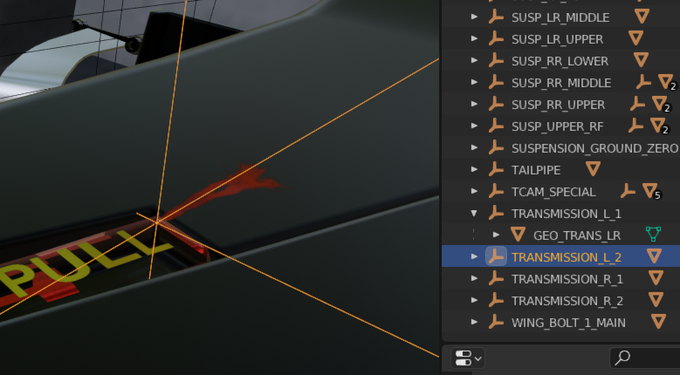Image resolution: width=680 pixels, height=375 pixels.
Task: Click the empty icon of WING_BOLT_1_MAIN
Action: tap(496, 322)
